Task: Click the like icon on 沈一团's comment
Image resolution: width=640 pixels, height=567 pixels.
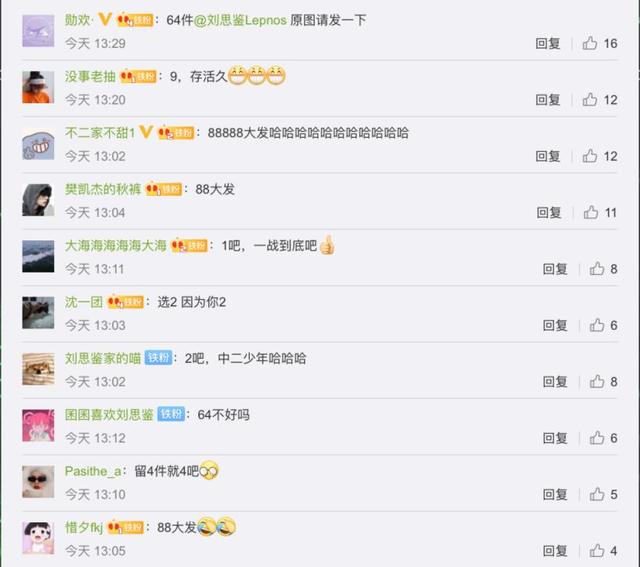Action: pyautogui.click(x=597, y=325)
